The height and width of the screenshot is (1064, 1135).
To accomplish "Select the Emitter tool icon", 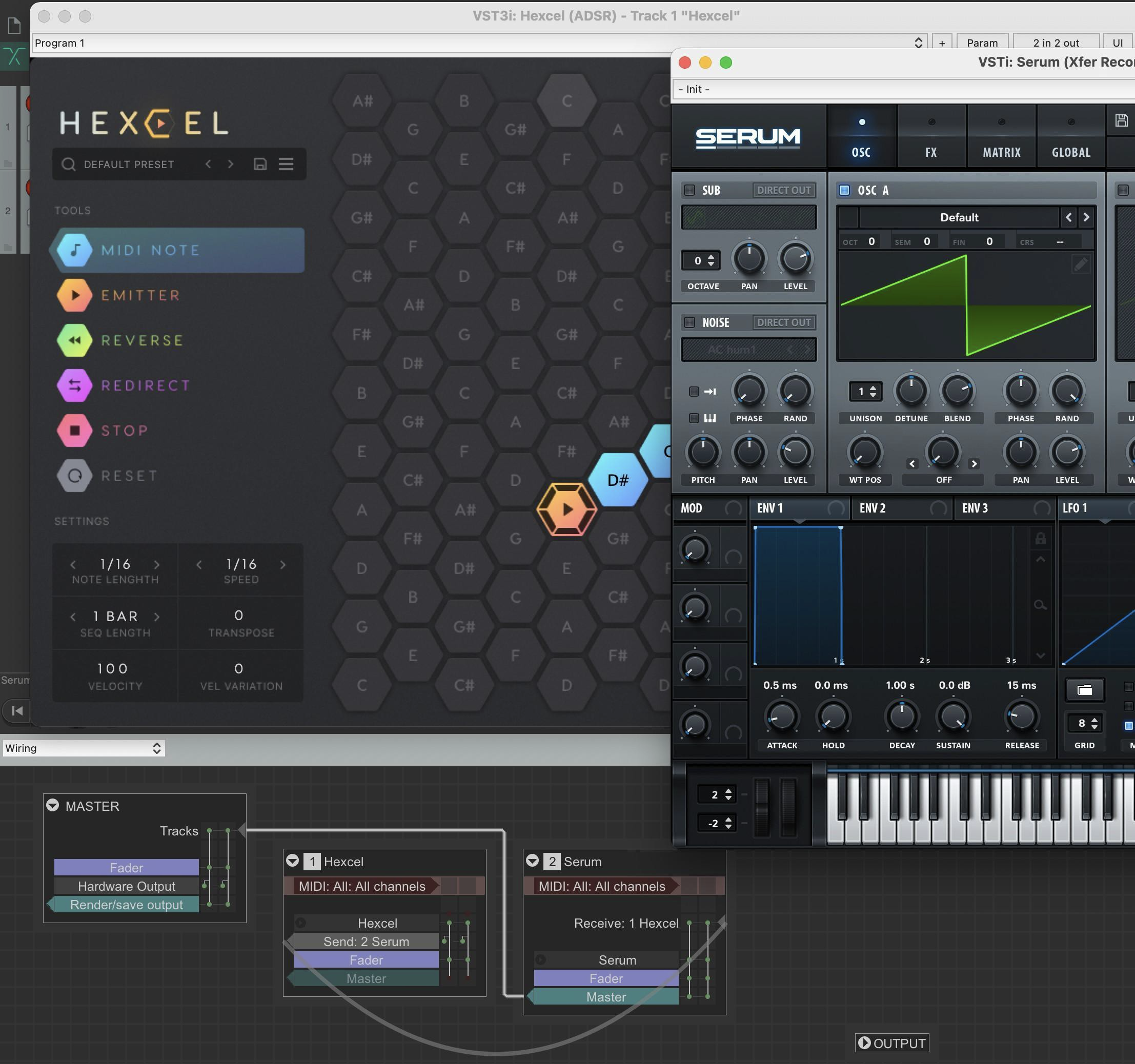I will click(x=75, y=295).
